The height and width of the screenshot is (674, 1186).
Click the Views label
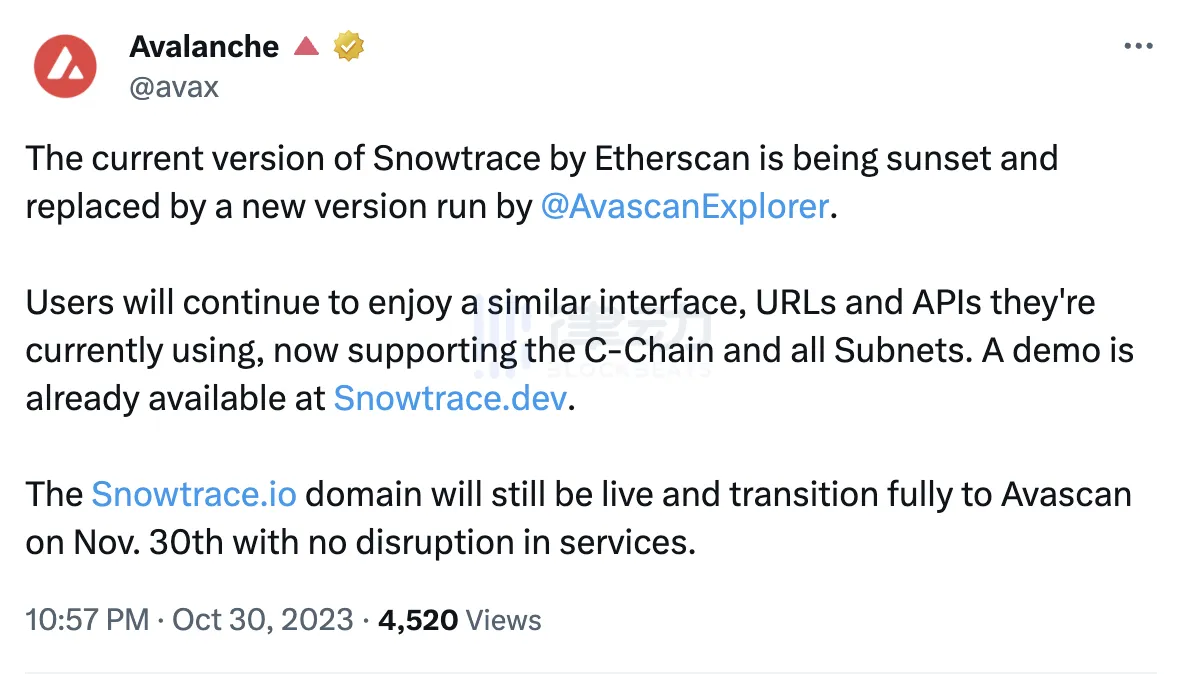tap(504, 619)
